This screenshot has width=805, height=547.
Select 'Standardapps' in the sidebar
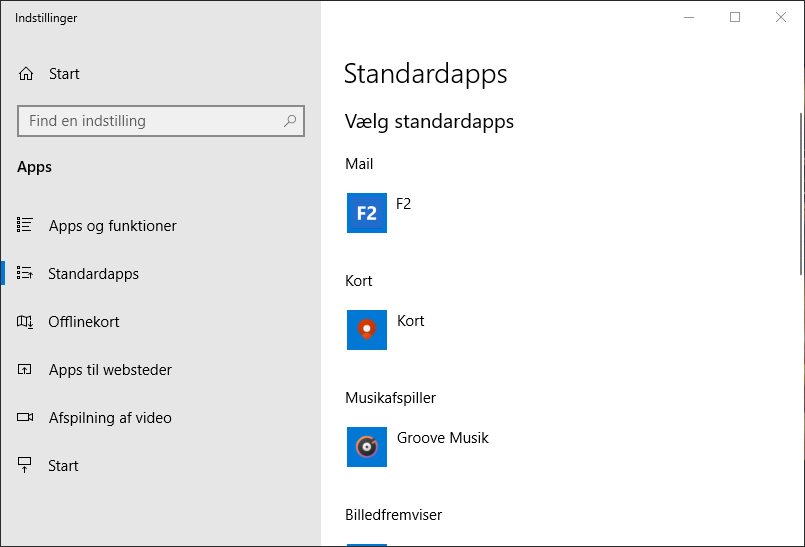(93, 274)
